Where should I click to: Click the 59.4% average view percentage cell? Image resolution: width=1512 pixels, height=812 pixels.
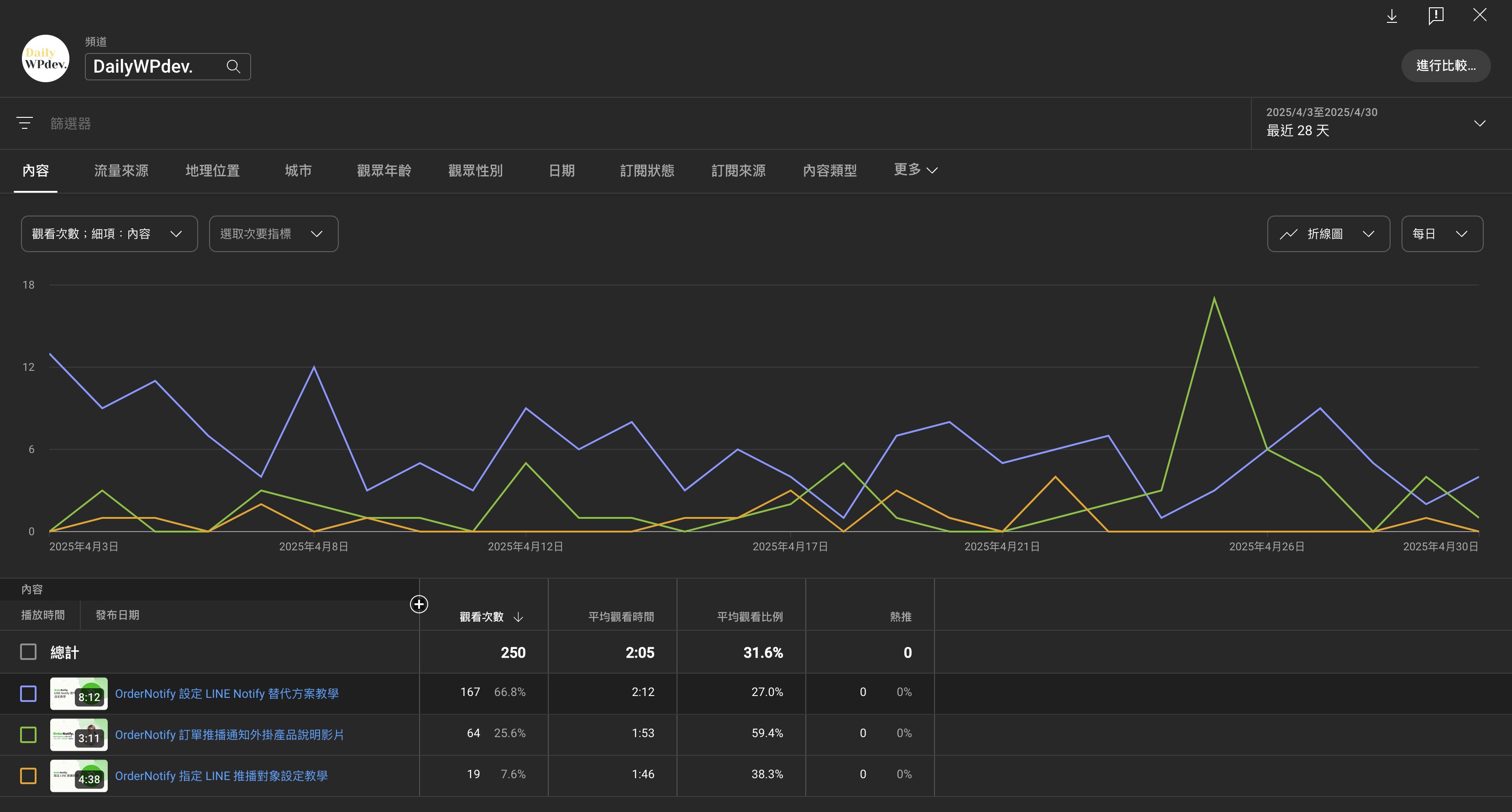[x=767, y=733]
